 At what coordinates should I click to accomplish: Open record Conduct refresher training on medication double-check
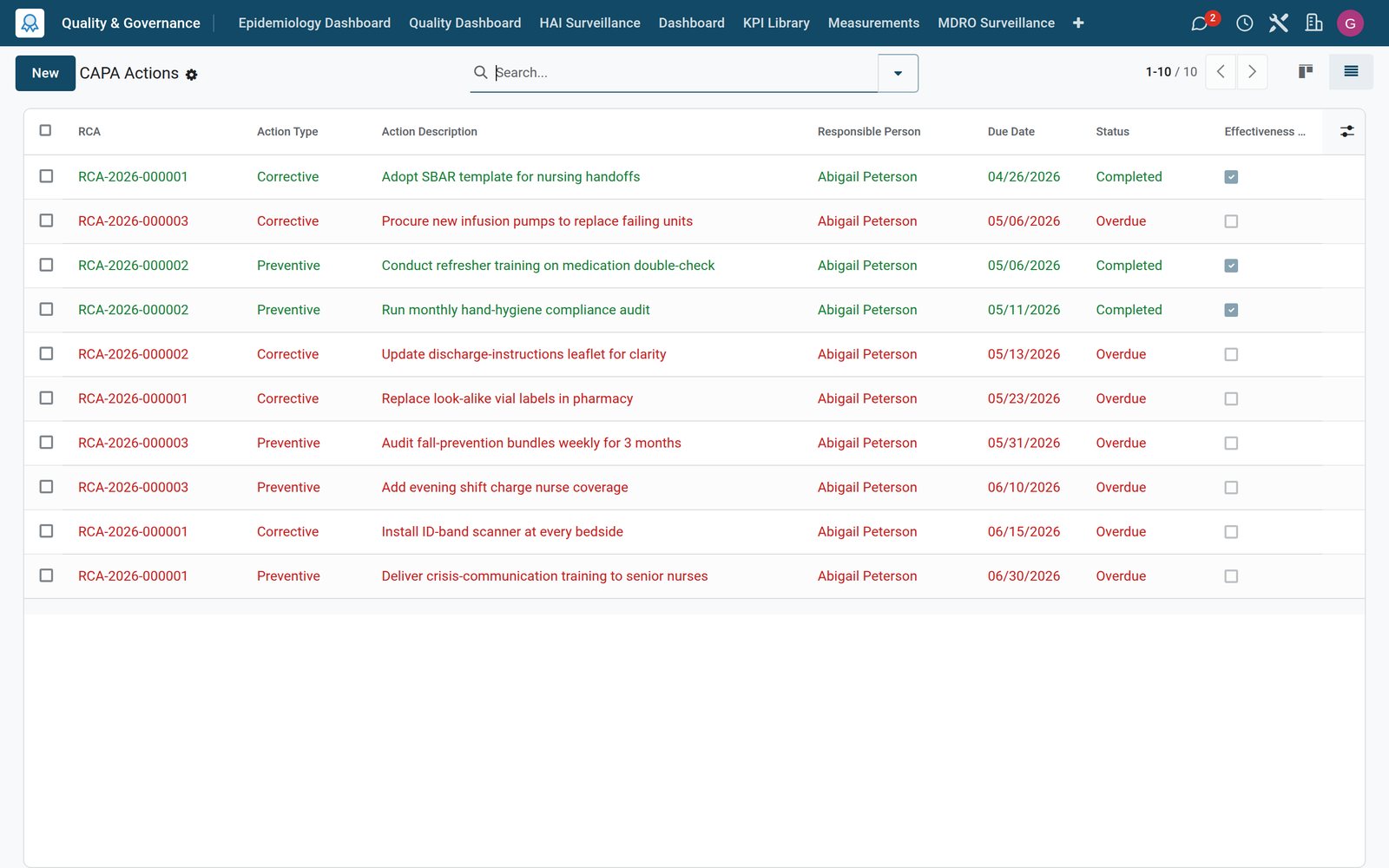pos(548,266)
